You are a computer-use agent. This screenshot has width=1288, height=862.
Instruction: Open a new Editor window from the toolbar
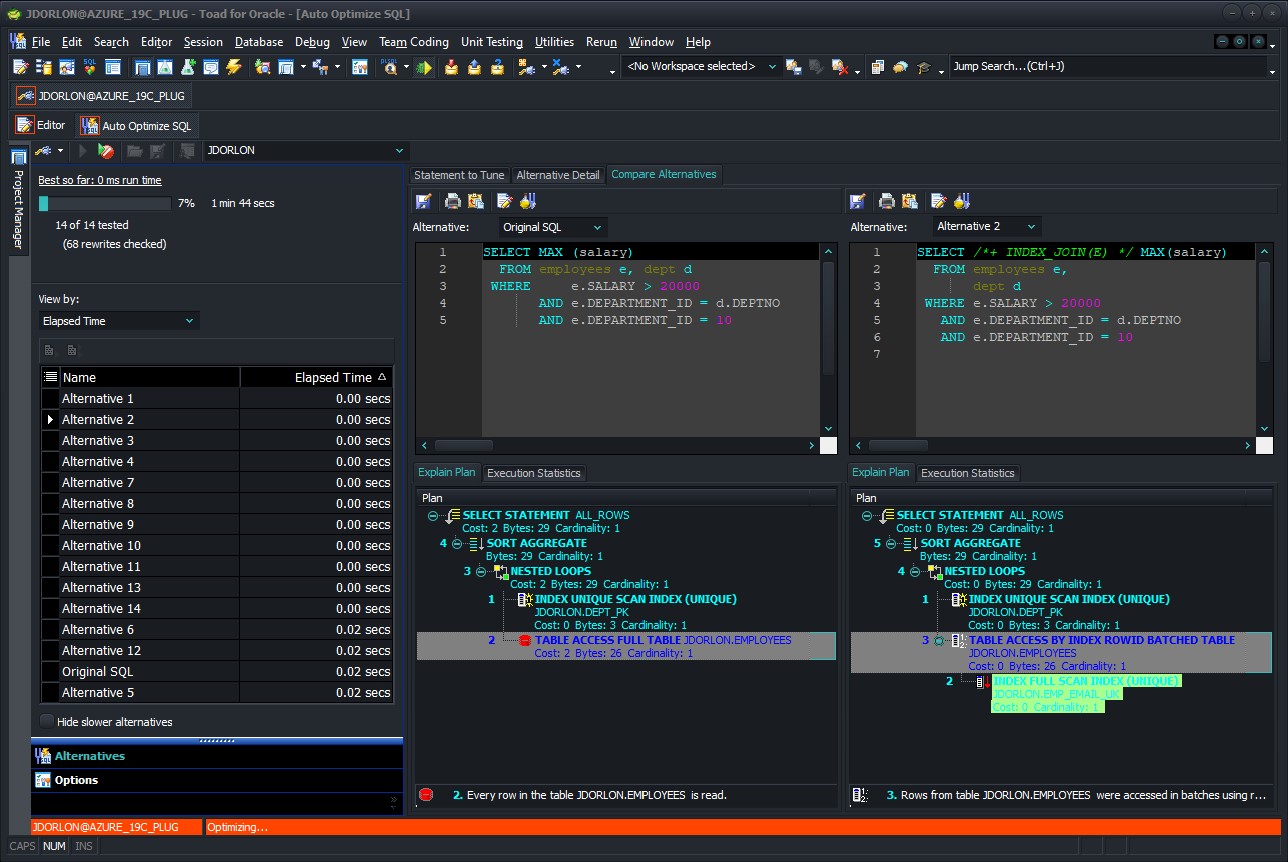[21, 66]
